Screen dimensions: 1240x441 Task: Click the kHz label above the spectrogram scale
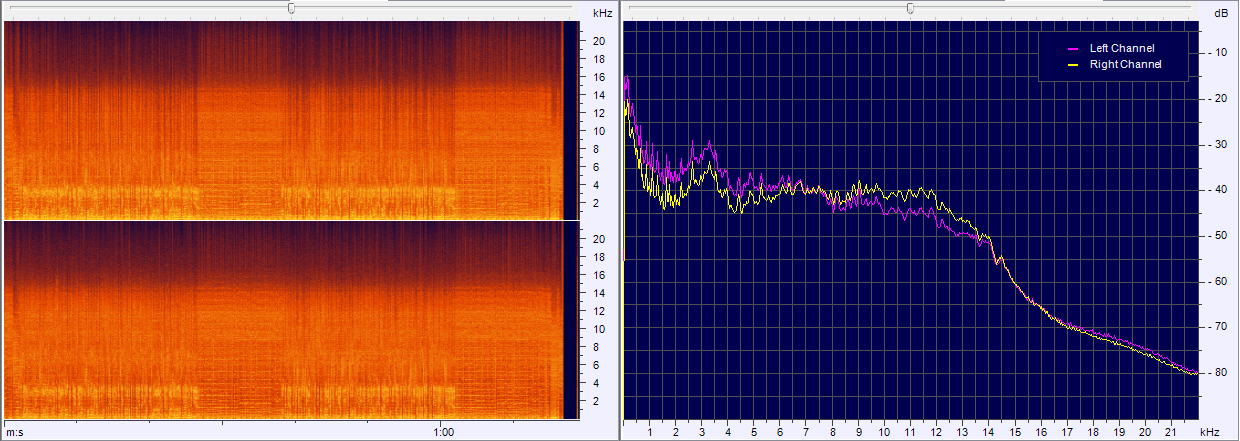(x=602, y=13)
